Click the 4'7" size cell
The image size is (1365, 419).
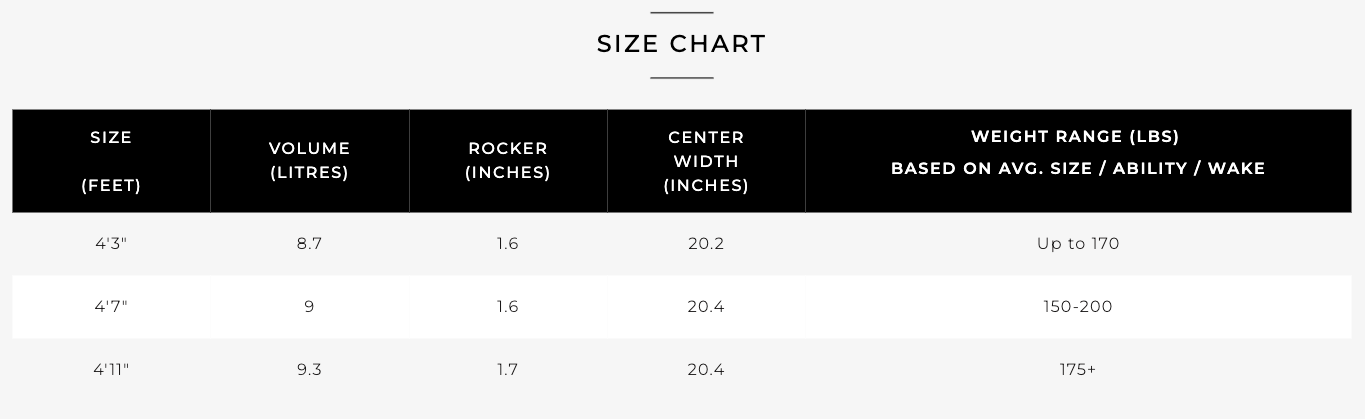[x=111, y=307]
